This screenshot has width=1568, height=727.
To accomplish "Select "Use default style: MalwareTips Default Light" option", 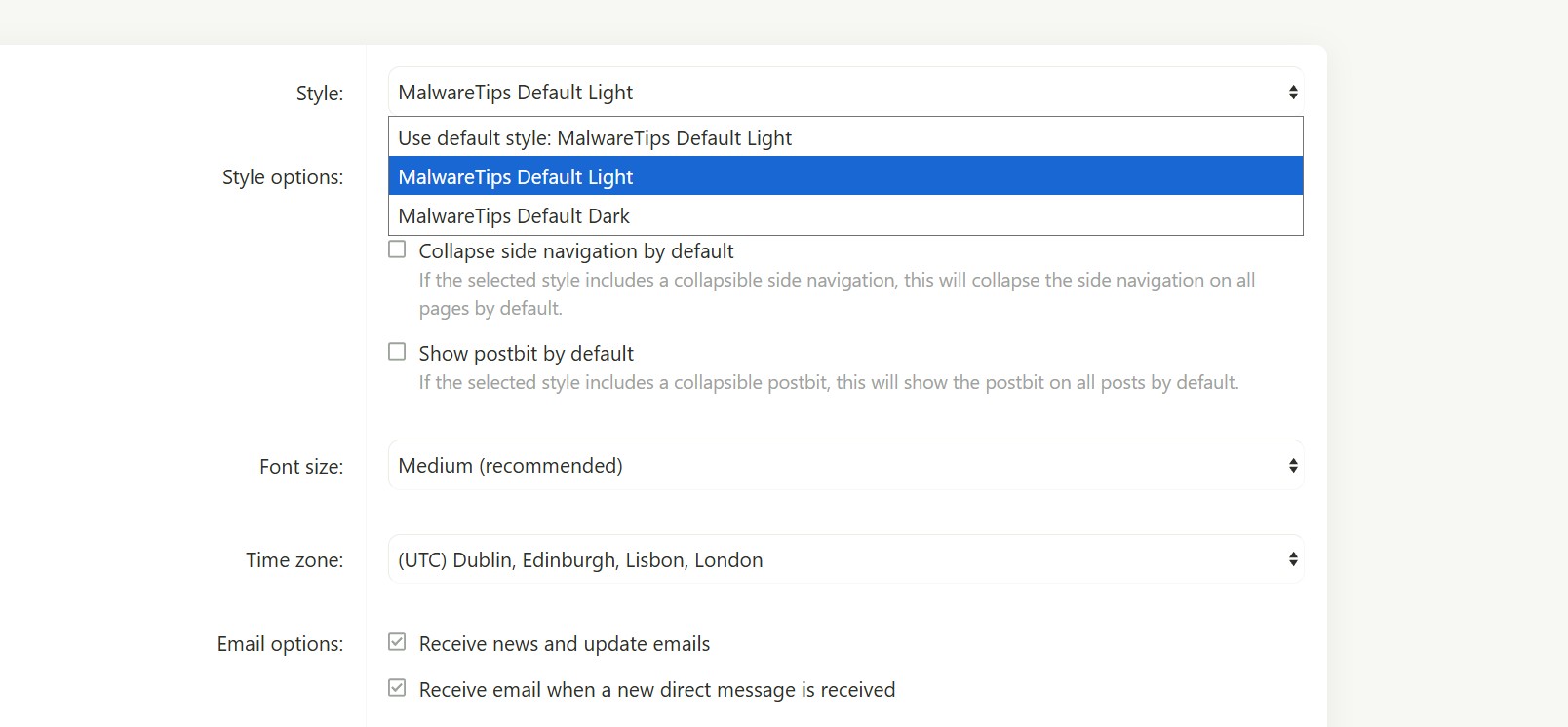I will (595, 138).
